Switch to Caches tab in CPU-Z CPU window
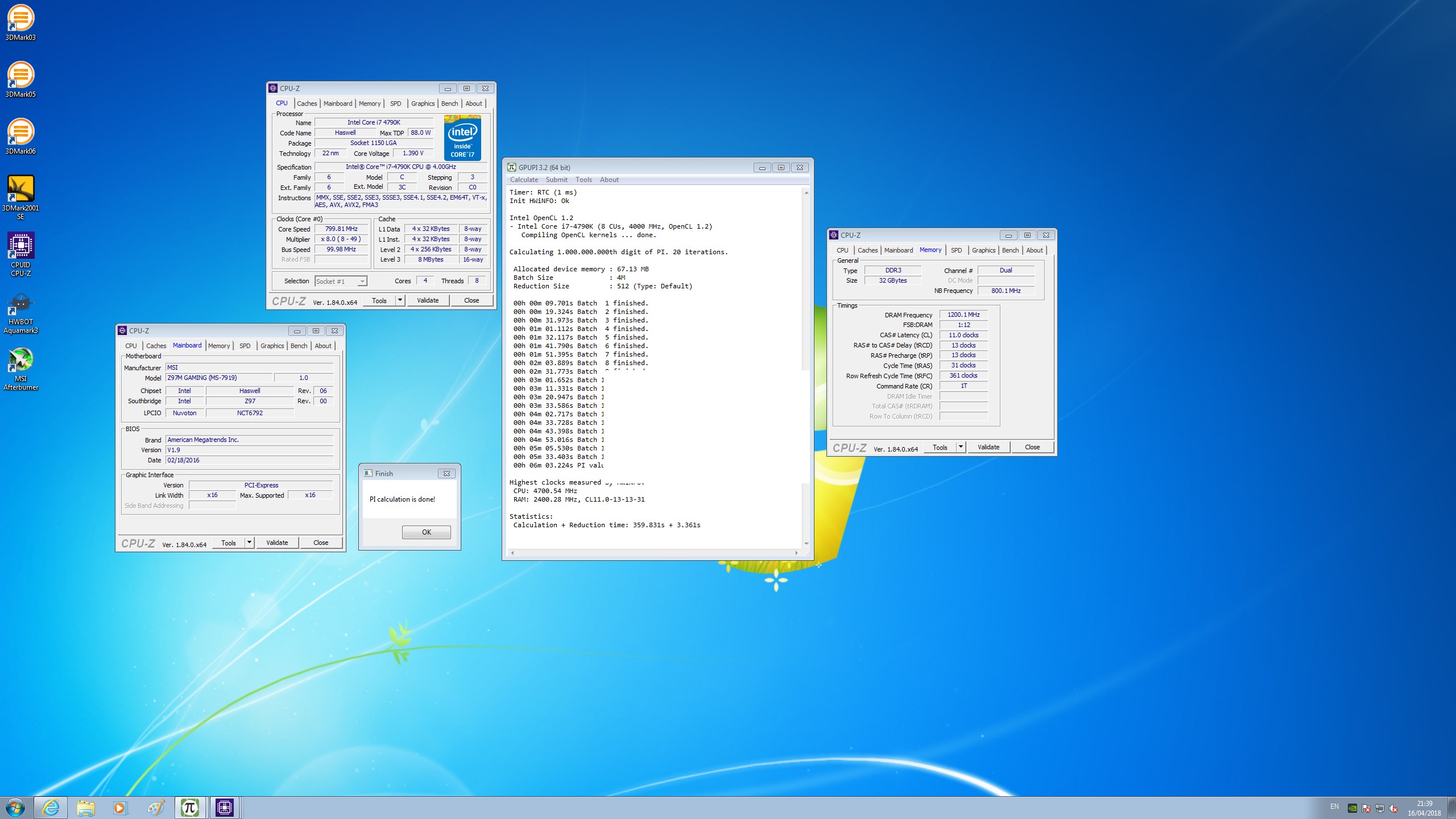The image size is (1456, 819). [x=307, y=104]
